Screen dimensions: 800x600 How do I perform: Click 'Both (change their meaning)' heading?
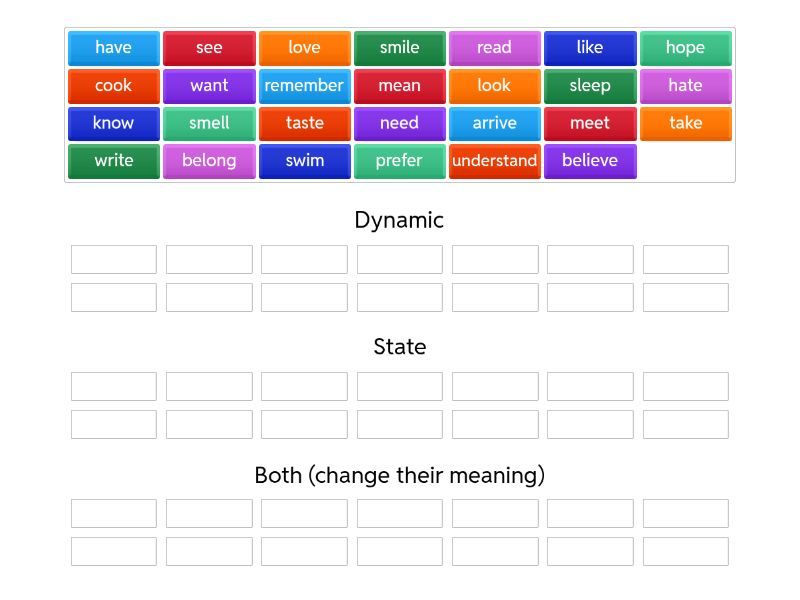click(399, 475)
